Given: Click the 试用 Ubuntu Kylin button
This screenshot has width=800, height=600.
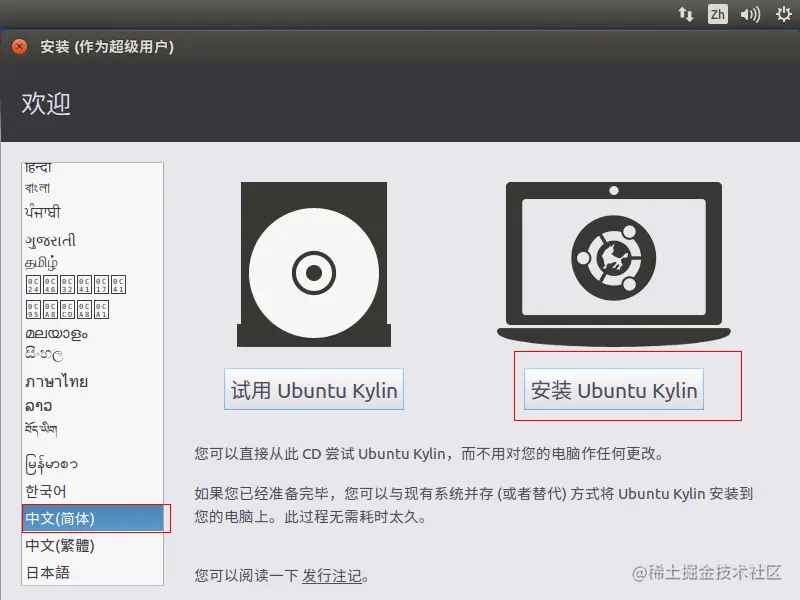Looking at the screenshot, I should (314, 390).
